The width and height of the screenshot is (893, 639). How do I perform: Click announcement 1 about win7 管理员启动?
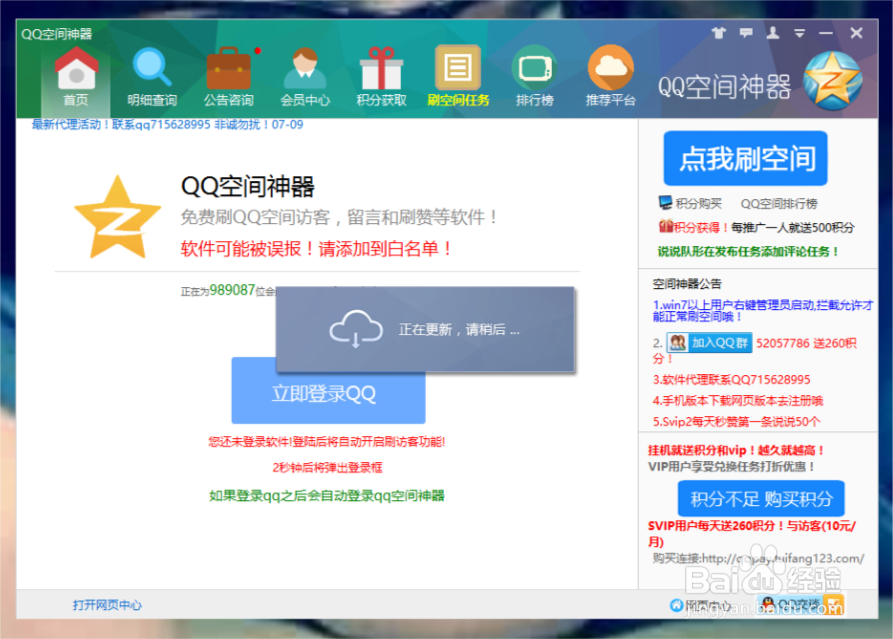click(763, 310)
